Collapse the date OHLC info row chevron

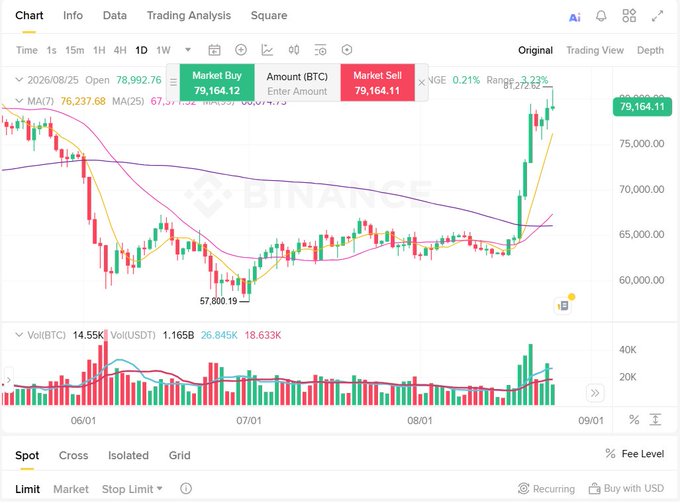coord(19,80)
